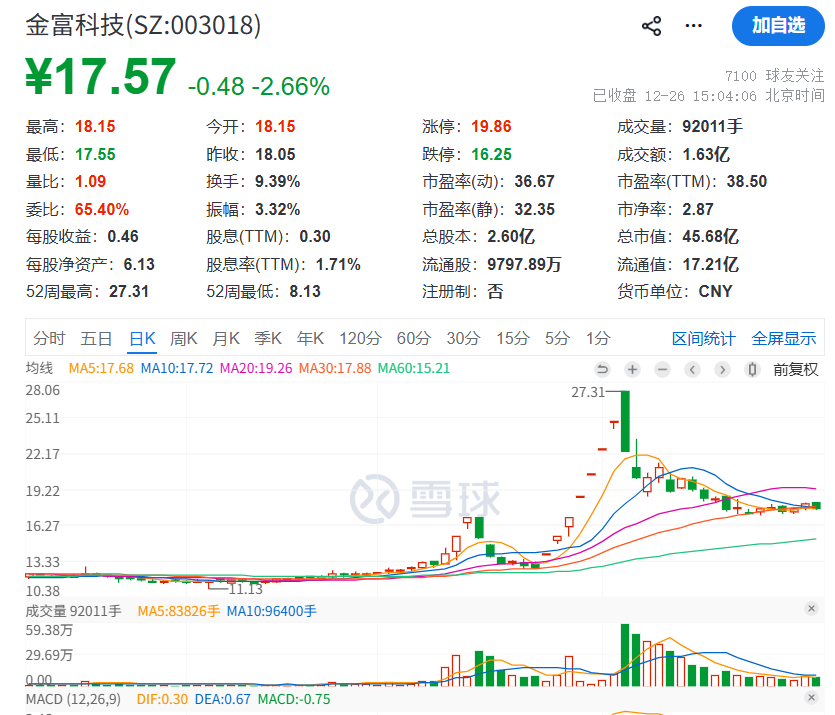Image resolution: width=835 pixels, height=715 pixels.
Task: Click the volume MA5:83826手 label
Action: point(178,611)
